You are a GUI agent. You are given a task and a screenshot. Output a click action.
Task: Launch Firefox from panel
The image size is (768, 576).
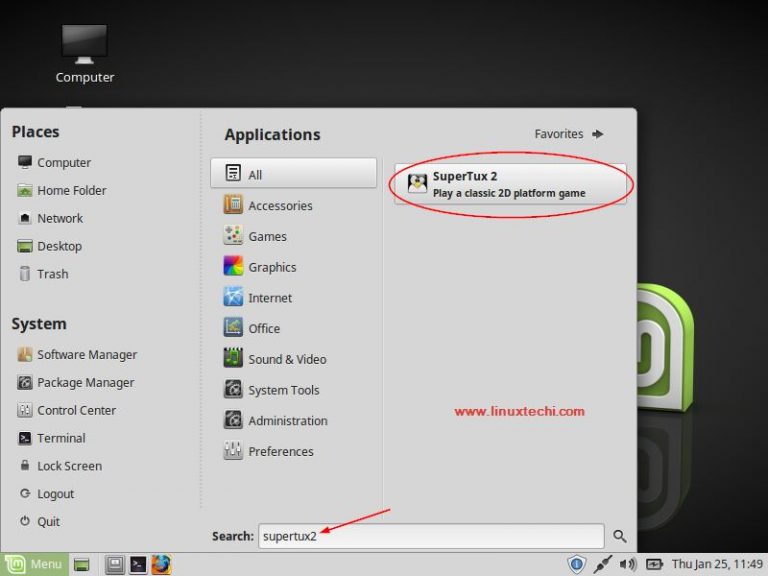coord(161,565)
